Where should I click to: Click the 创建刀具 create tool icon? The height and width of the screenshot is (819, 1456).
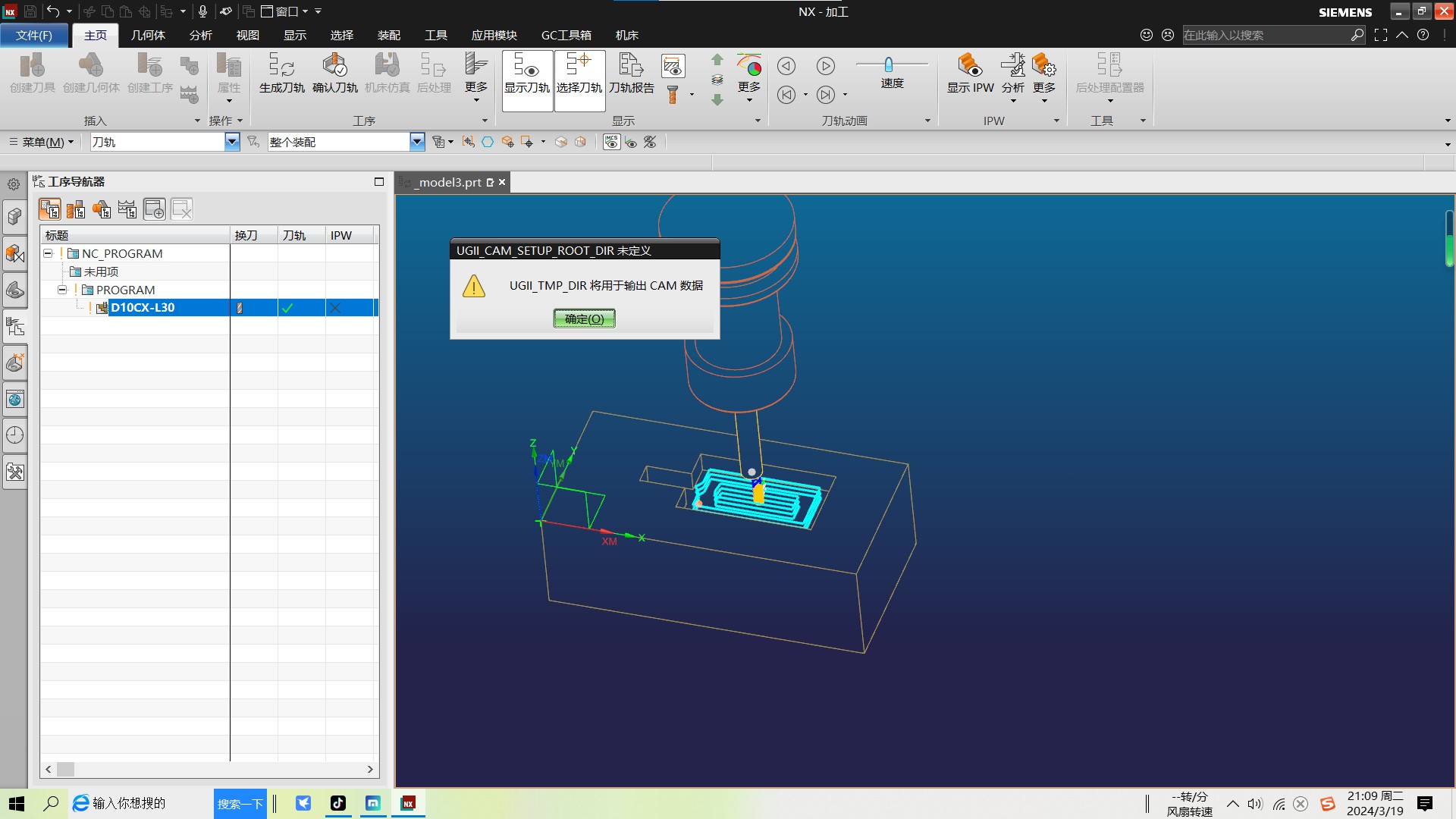(x=32, y=74)
